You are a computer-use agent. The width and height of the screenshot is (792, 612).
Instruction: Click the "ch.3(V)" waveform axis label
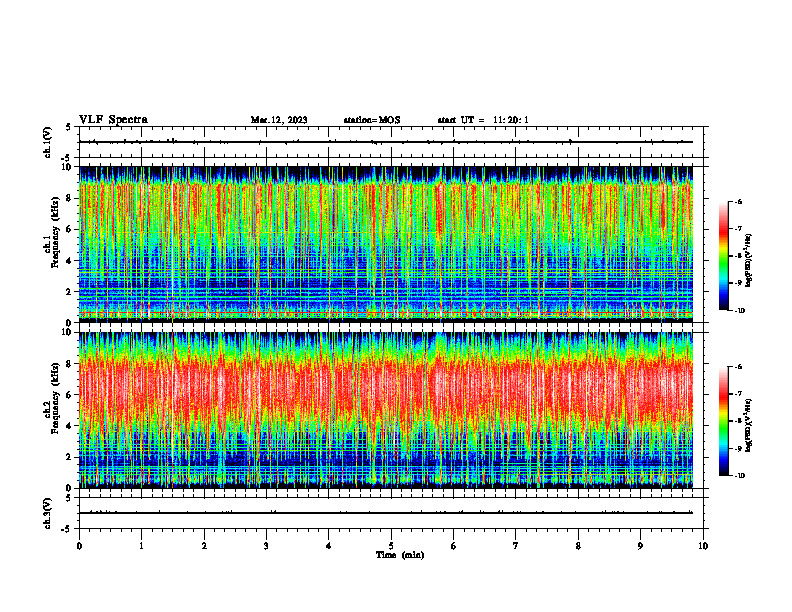(x=48, y=513)
